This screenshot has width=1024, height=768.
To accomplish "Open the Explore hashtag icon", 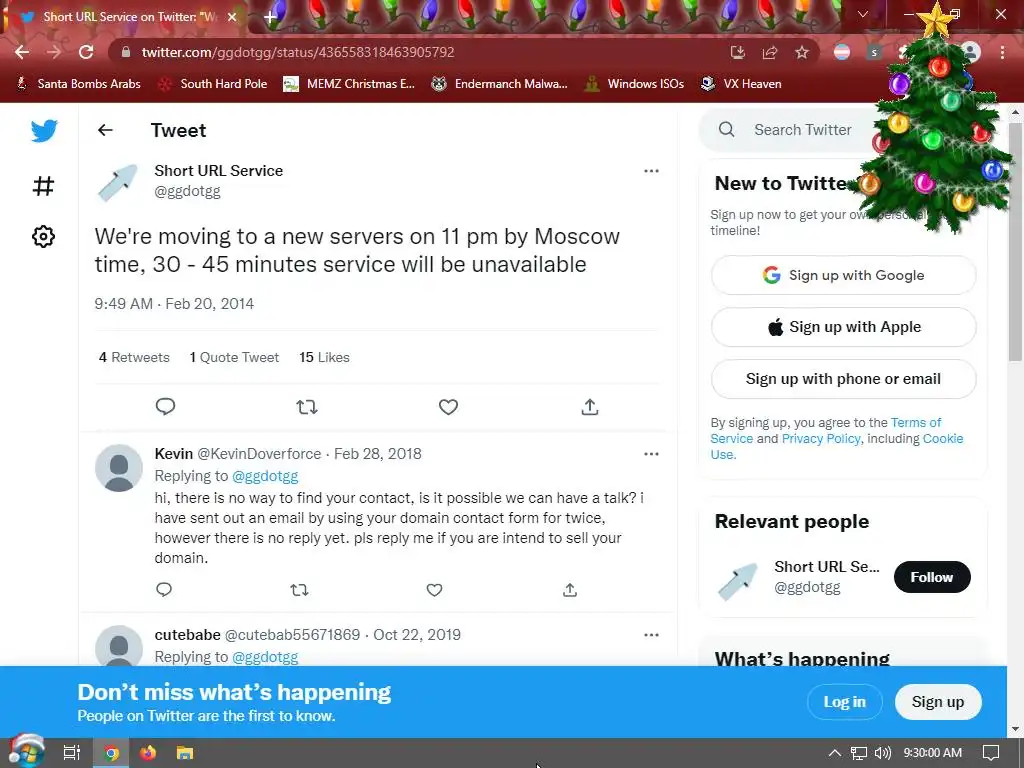I will click(44, 186).
